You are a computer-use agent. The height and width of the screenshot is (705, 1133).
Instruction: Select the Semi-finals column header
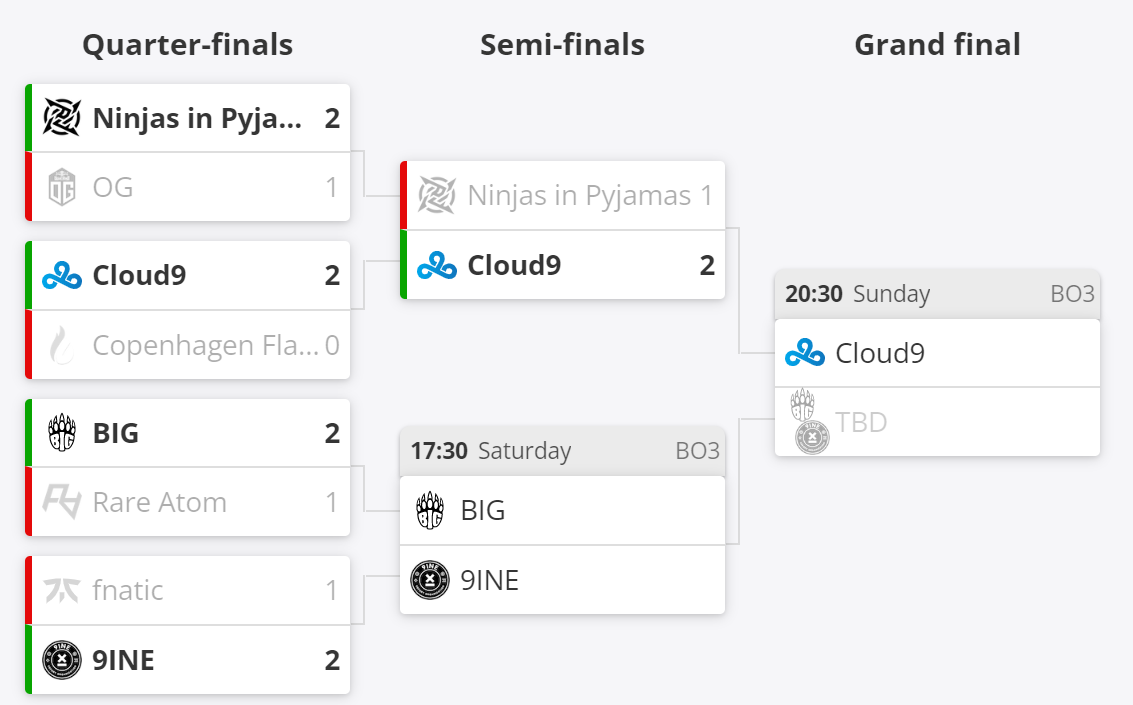pos(562,44)
